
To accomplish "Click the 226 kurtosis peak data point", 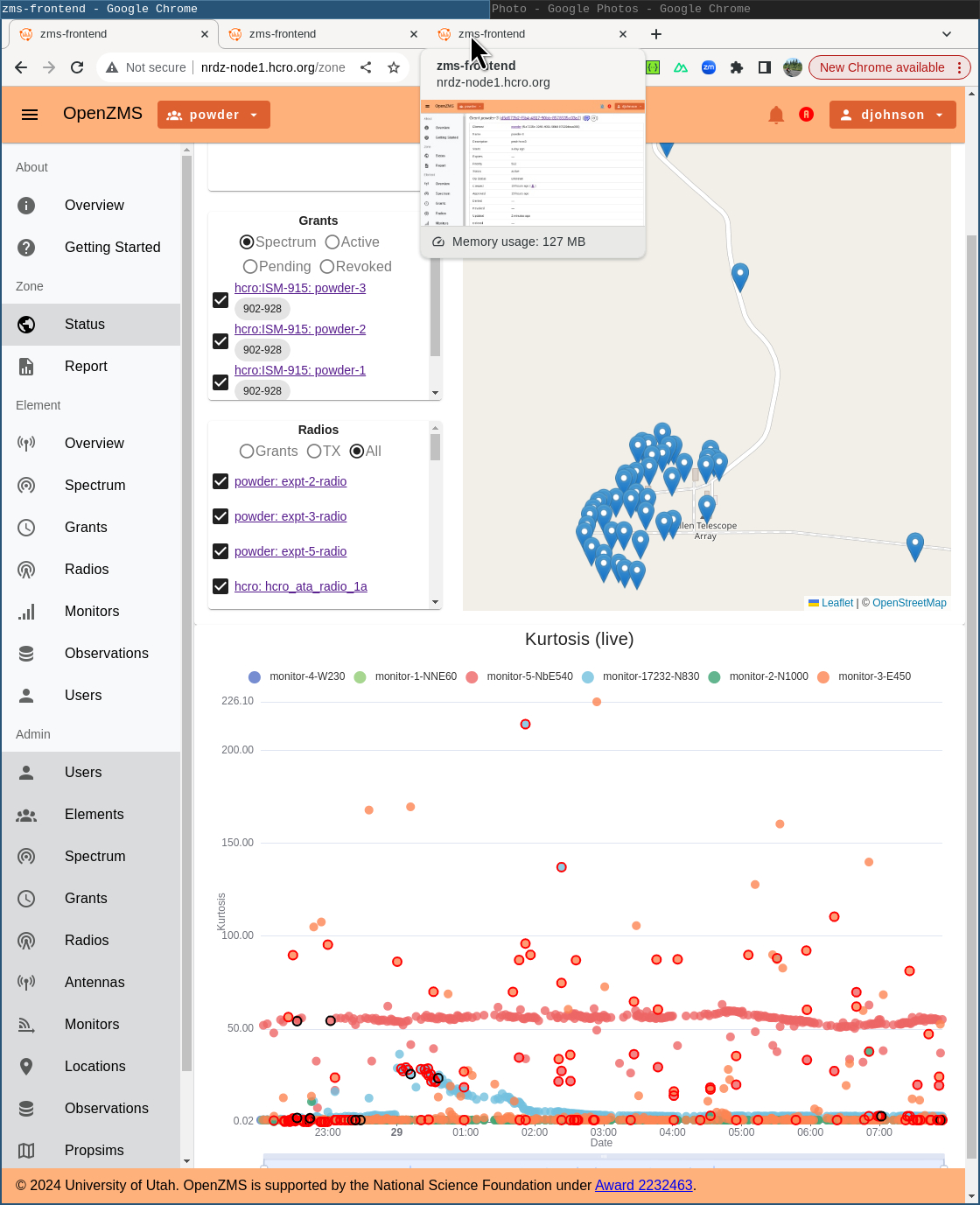I will tap(597, 702).
